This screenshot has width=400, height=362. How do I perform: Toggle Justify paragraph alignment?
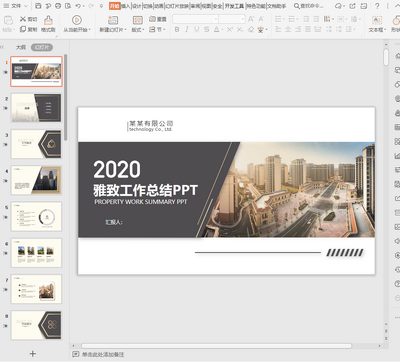(x=308, y=29)
